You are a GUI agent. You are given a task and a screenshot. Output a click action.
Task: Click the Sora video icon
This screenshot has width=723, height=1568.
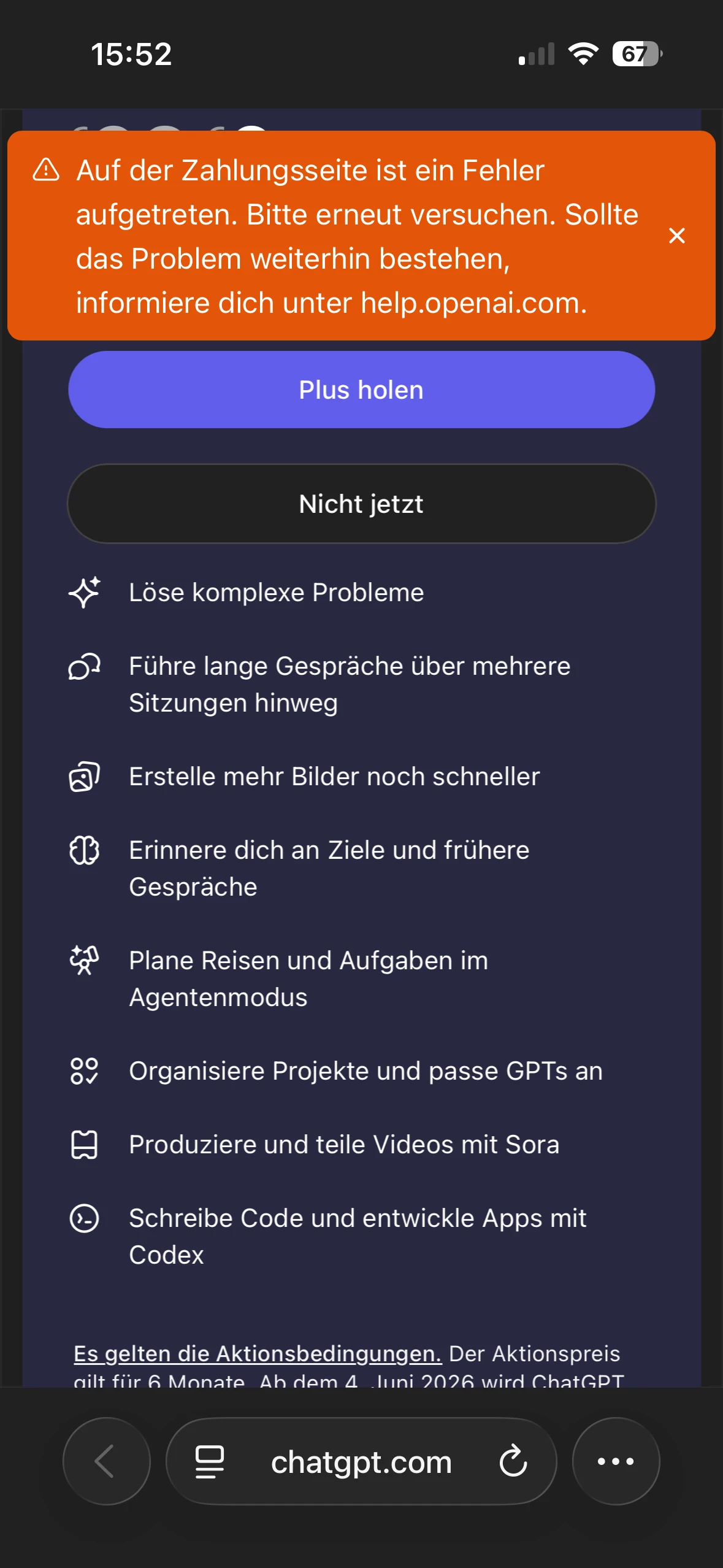84,1145
